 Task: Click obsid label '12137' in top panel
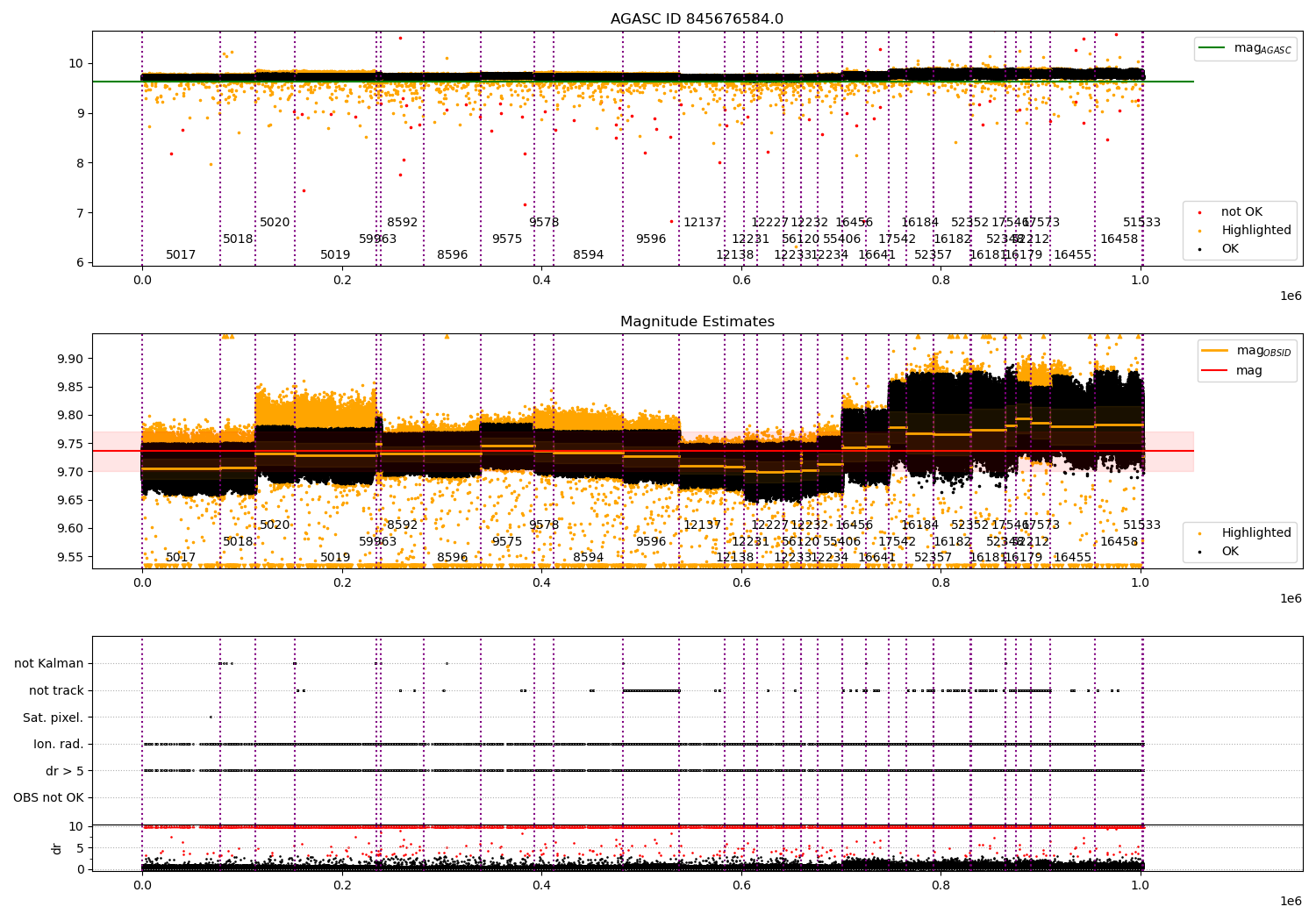point(703,223)
